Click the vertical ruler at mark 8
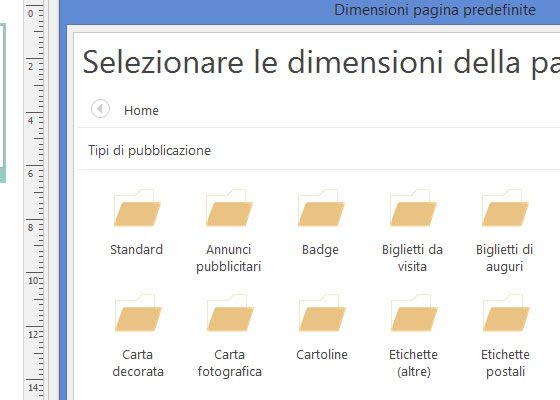 (34, 228)
